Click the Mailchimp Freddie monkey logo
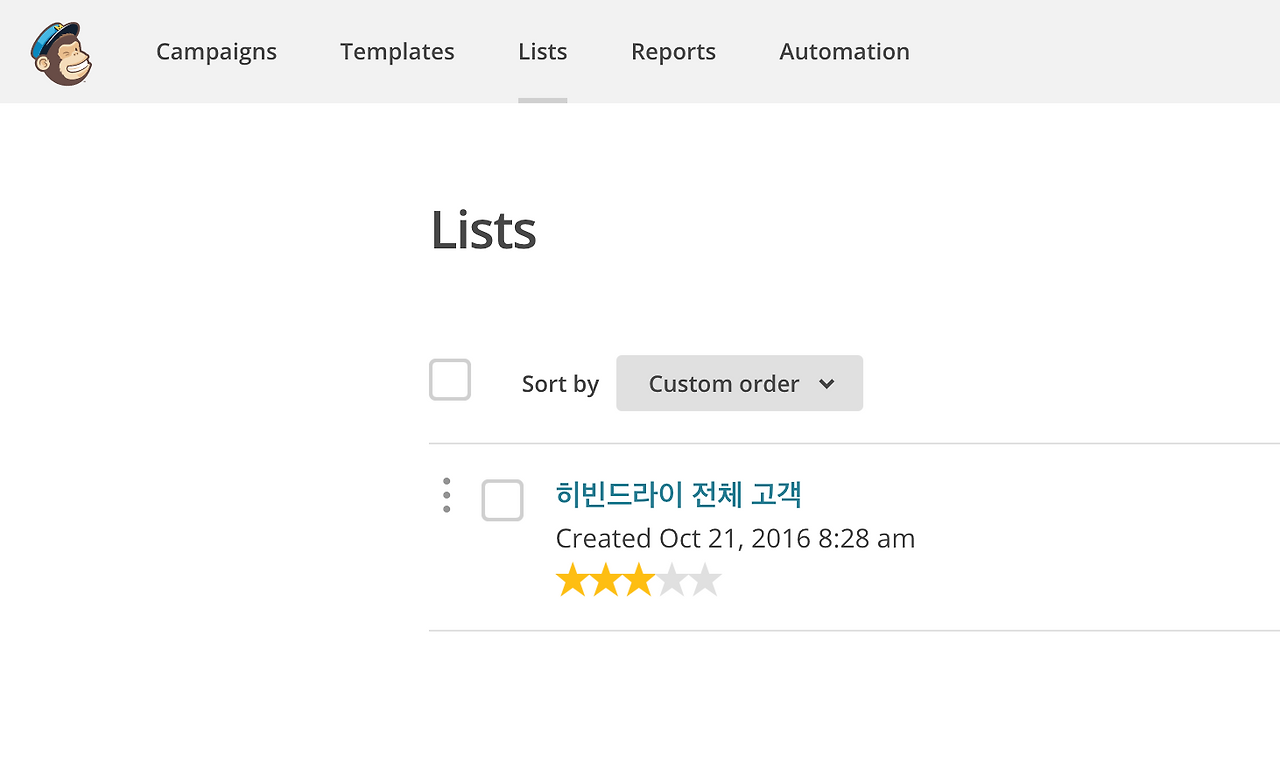The image size is (1280, 775). 61,53
